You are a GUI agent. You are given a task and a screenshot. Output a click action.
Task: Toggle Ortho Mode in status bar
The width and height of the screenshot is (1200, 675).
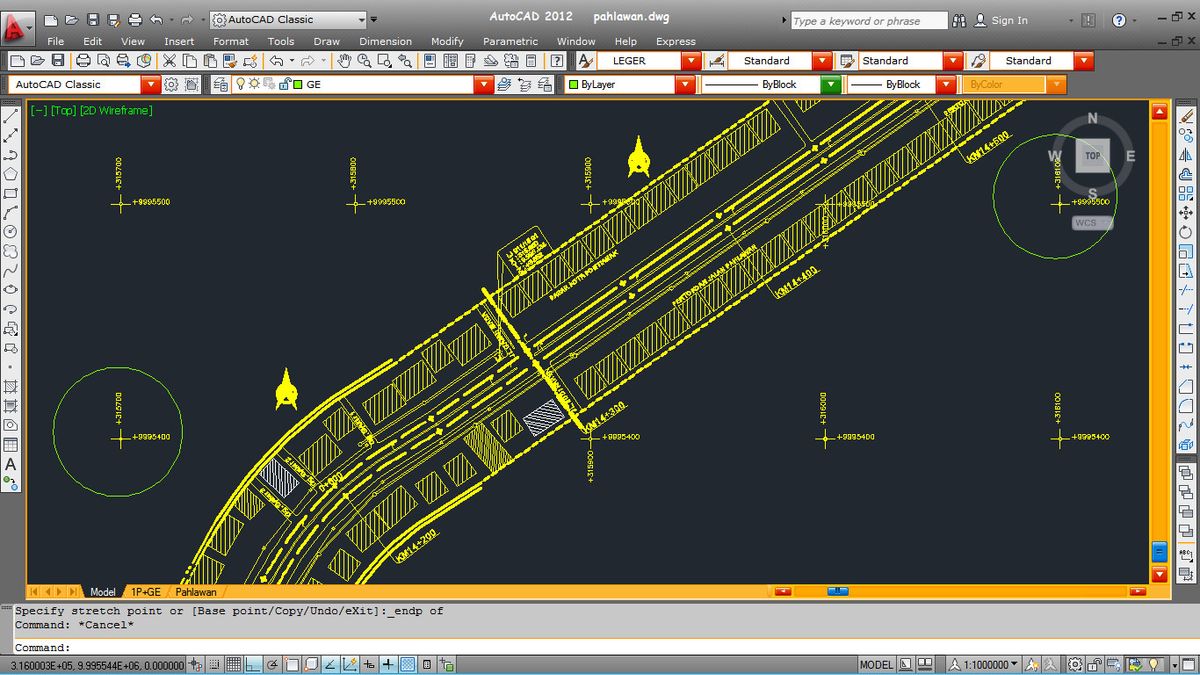click(x=253, y=665)
